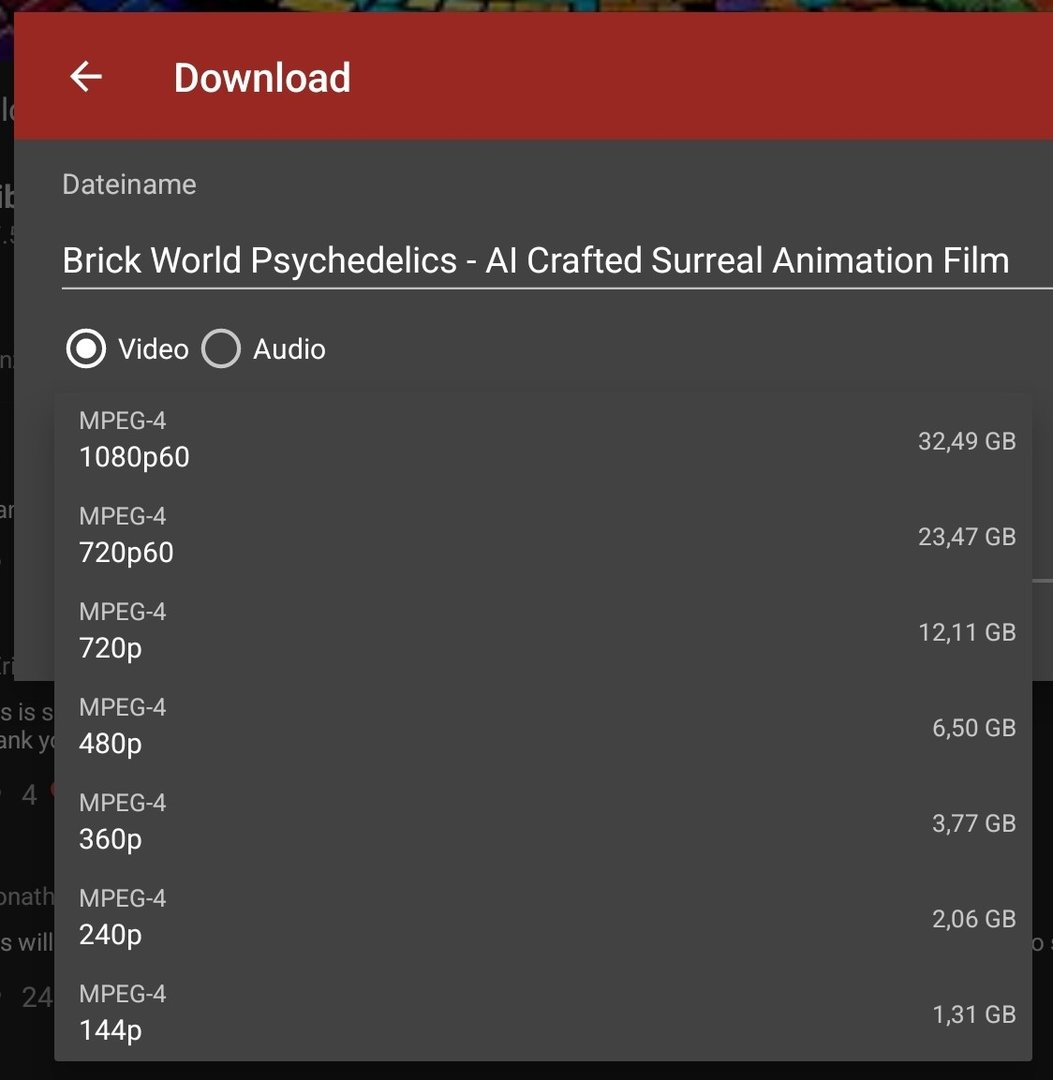Click the colorful video thumbnail above the dialog

pyautogui.click(x=600, y=6)
